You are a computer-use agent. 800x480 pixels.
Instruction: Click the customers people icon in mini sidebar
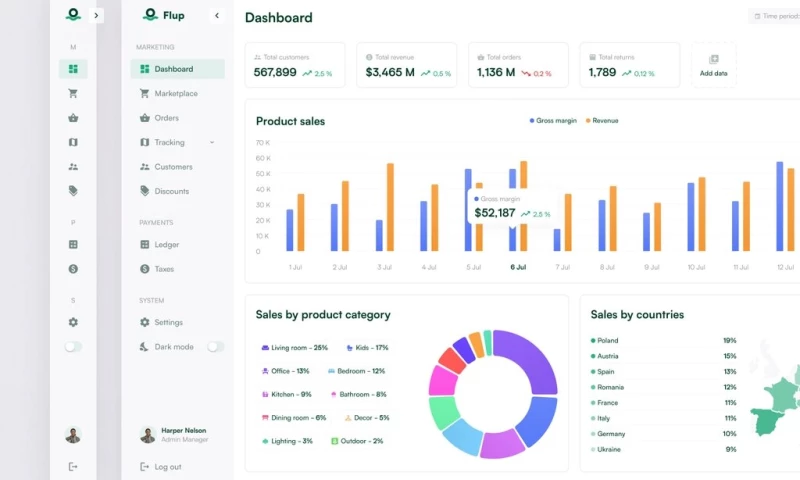coord(73,167)
